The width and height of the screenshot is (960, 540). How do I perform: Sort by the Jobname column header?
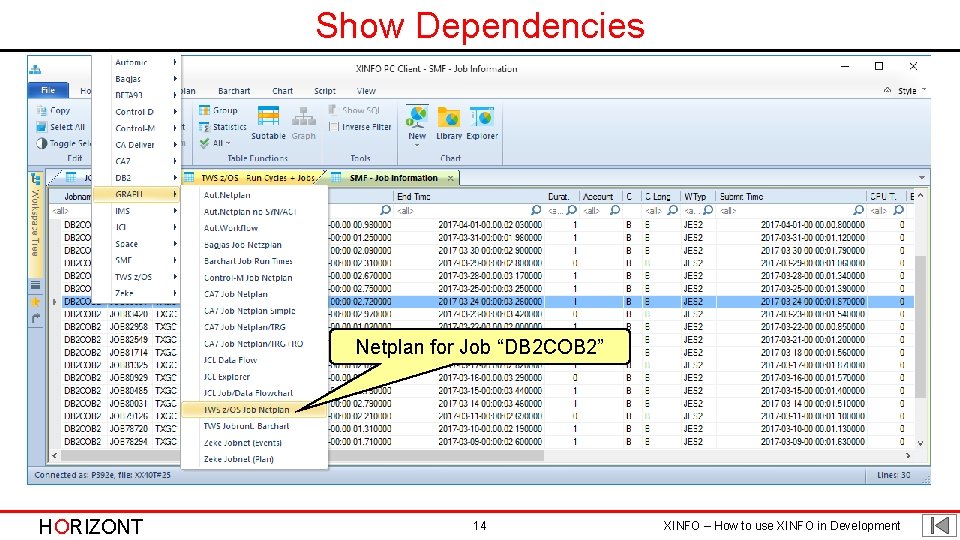pyautogui.click(x=77, y=197)
